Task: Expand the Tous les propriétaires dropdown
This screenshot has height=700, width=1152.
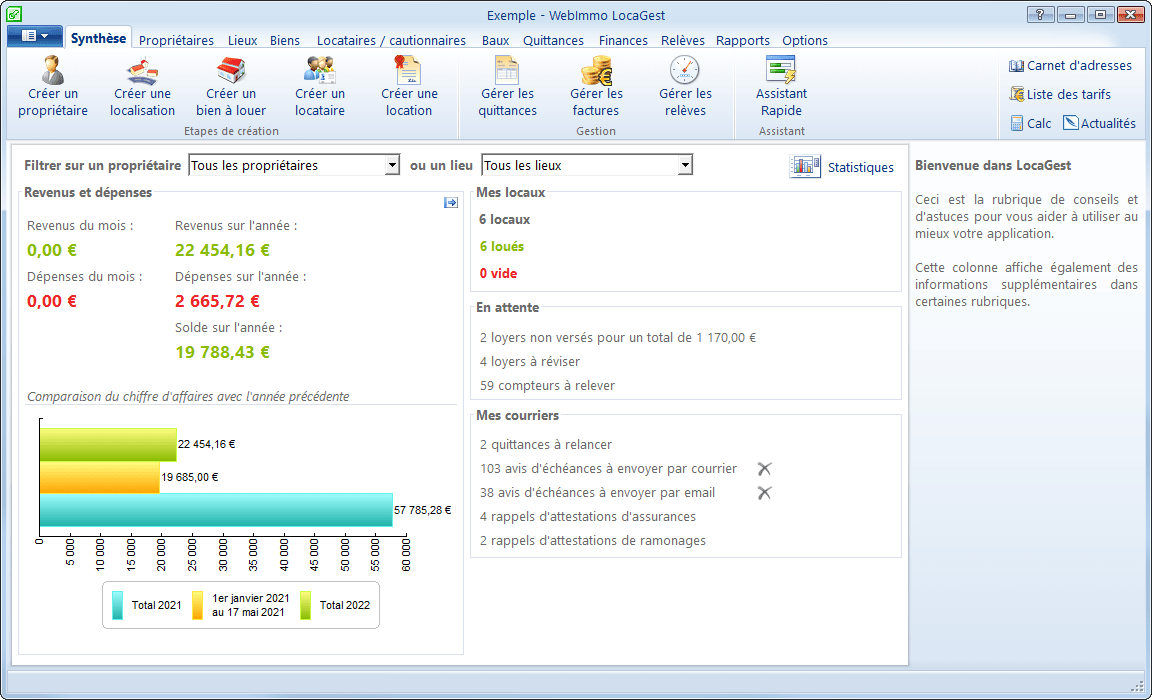Action: pyautogui.click(x=392, y=166)
